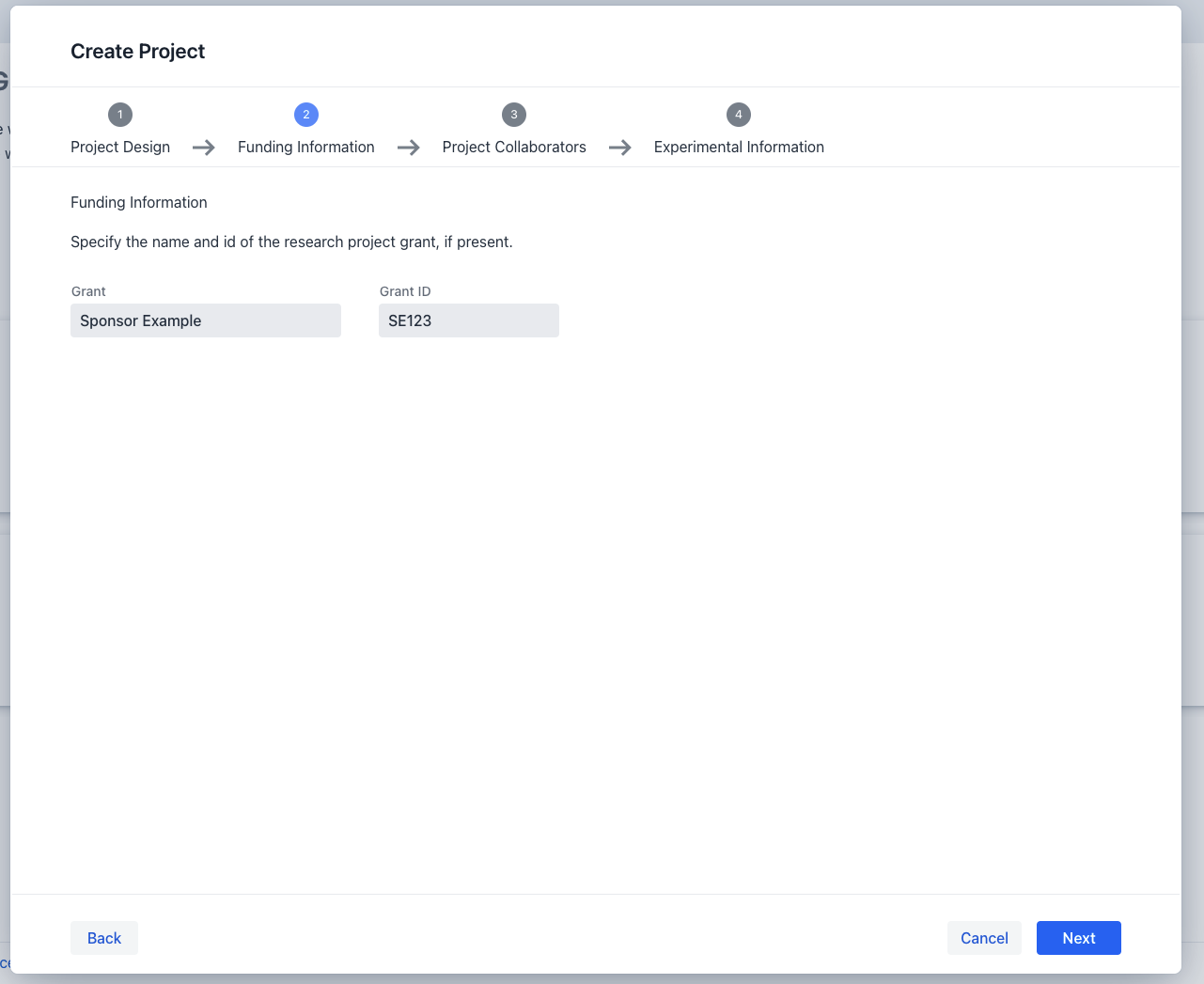Focus the Grant field with Sponsor Example
The image size is (1204, 984).
[206, 320]
